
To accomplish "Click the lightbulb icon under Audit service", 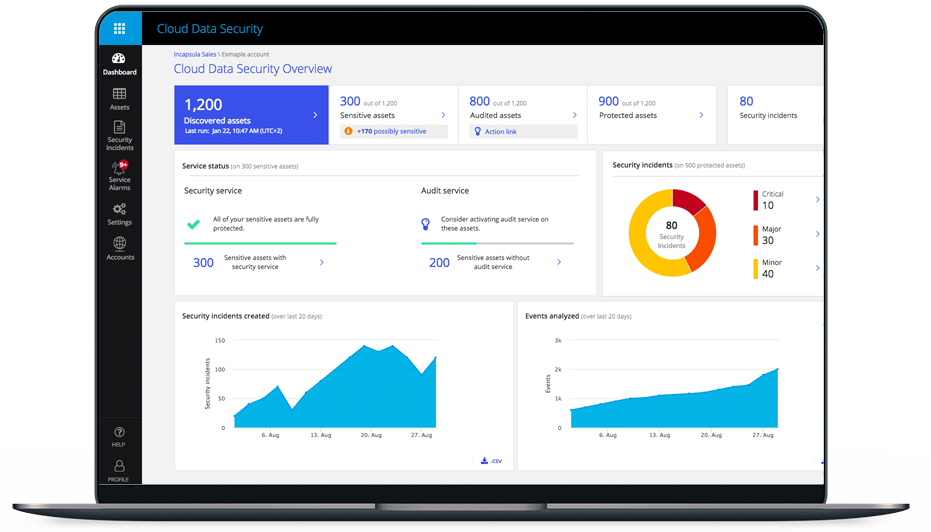I will coord(425,224).
